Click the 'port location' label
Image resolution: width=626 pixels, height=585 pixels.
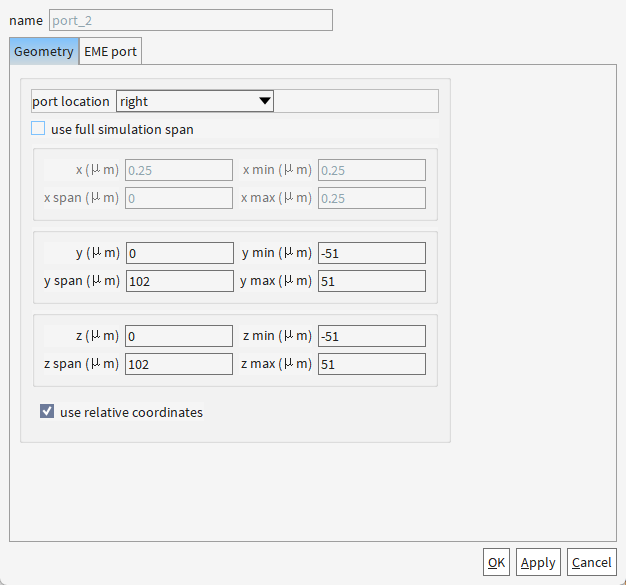coord(71,101)
